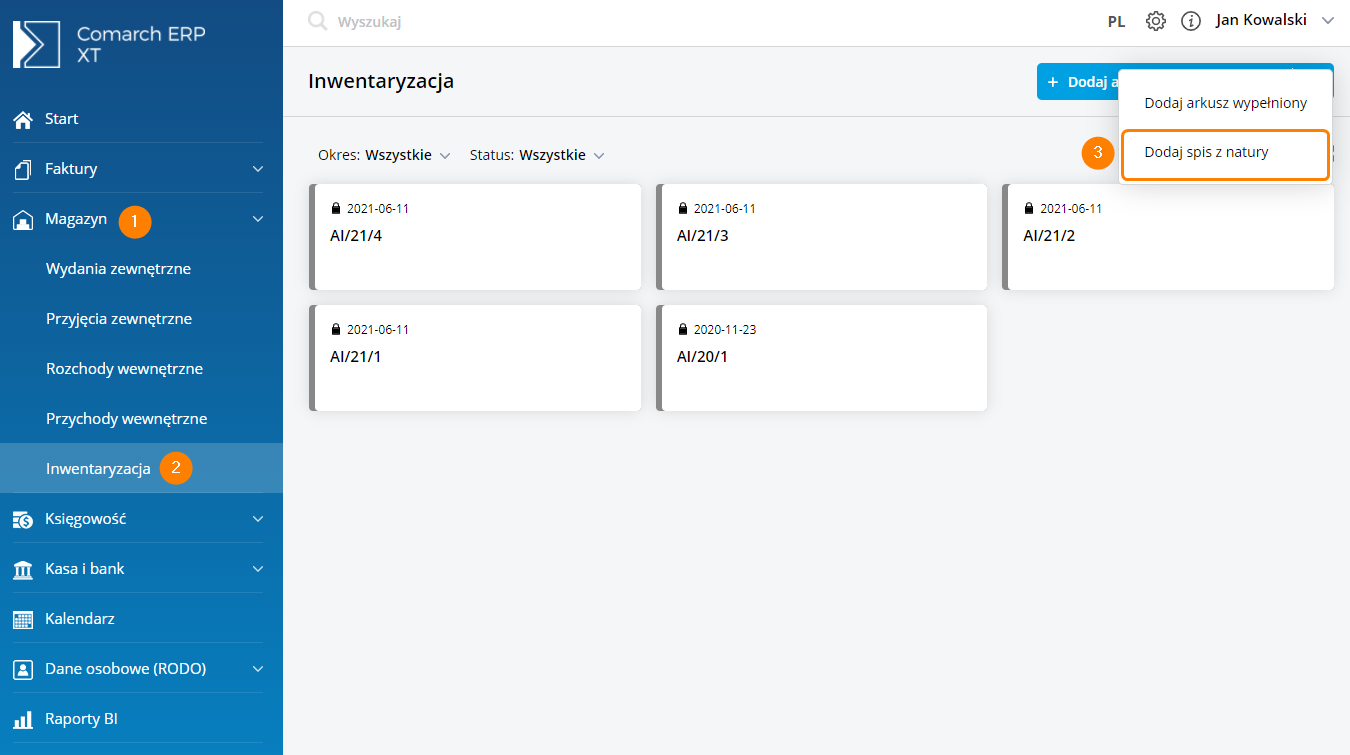
Task: Click the Faktury documents icon
Action: (x=23, y=169)
